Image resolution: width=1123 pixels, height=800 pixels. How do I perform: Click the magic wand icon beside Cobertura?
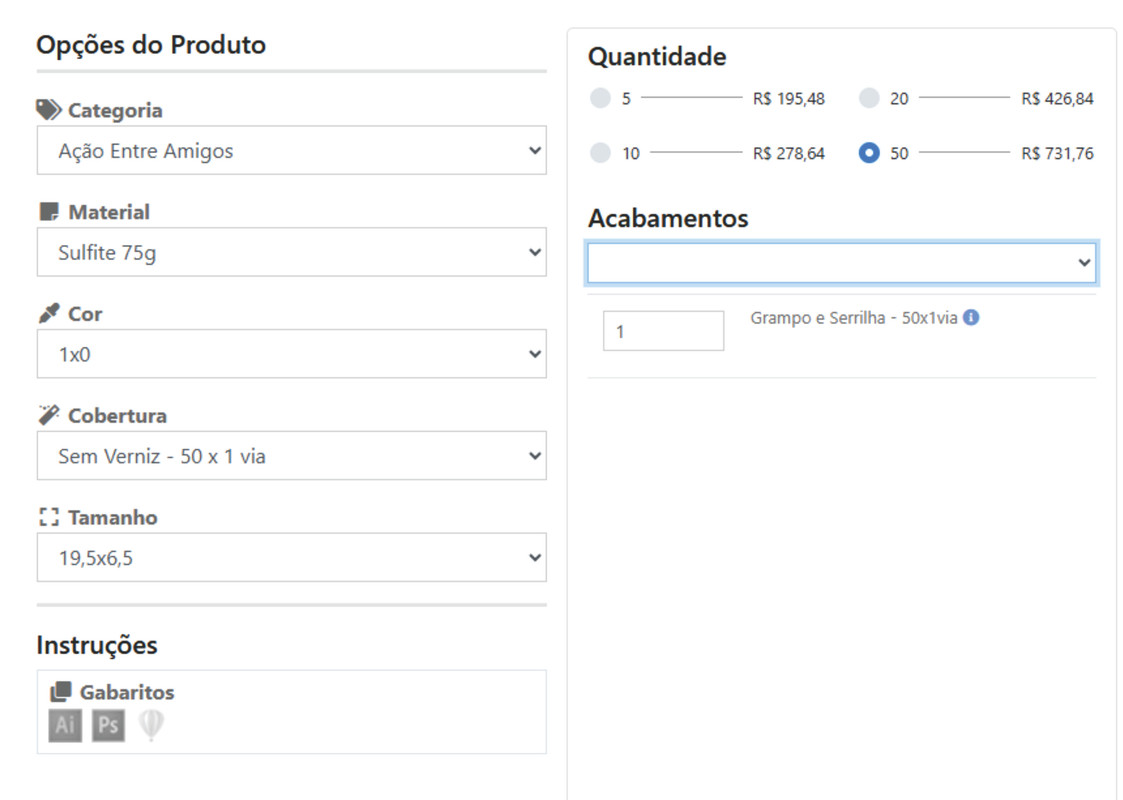(x=48, y=415)
